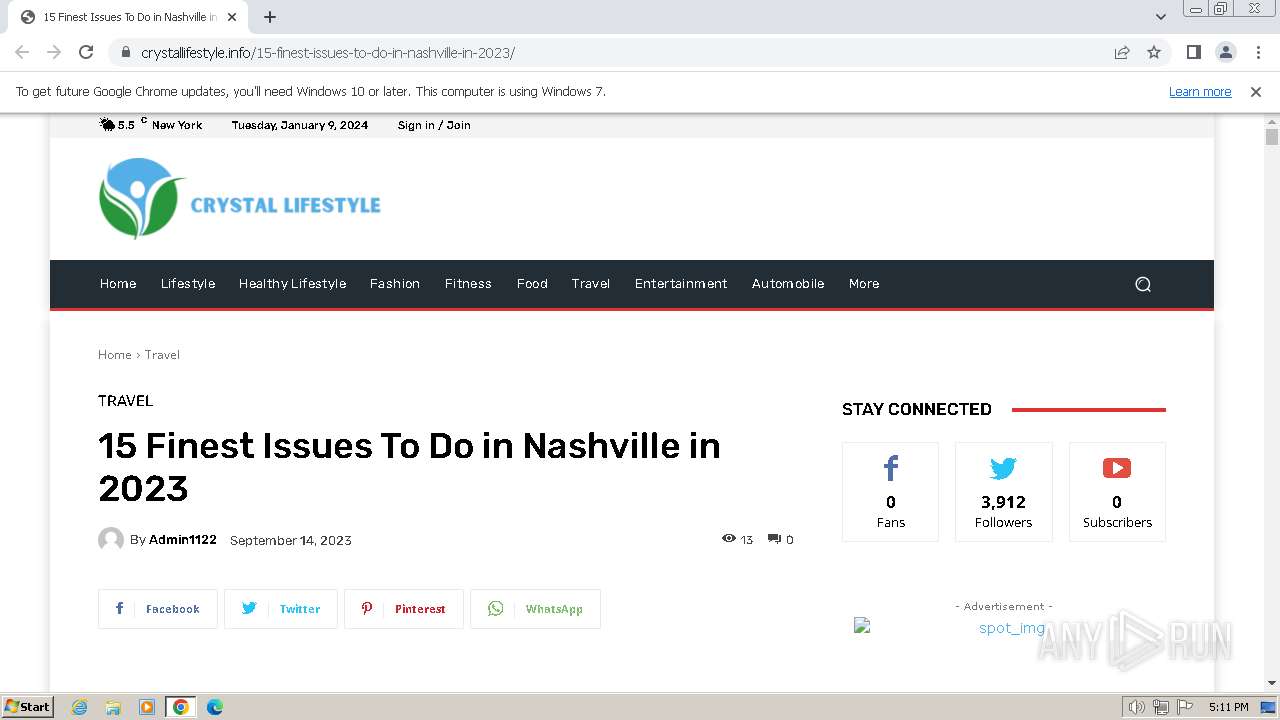This screenshot has height=720, width=1280.
Task: Open the TRAVEL category label
Action: click(x=126, y=401)
